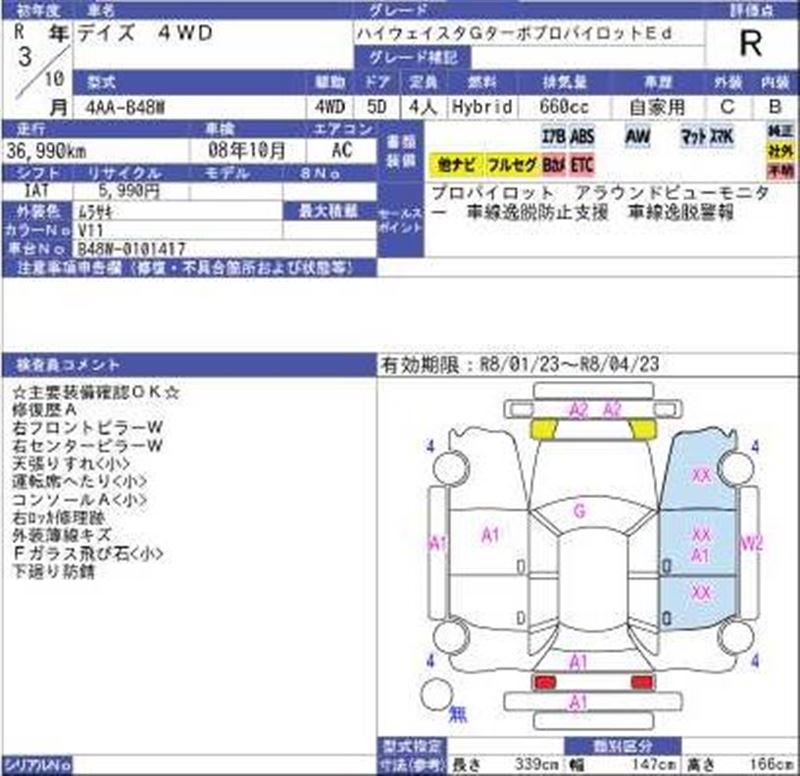Click the spare tire circle marked 無
This screenshot has height=776, width=800.
[x=437, y=695]
